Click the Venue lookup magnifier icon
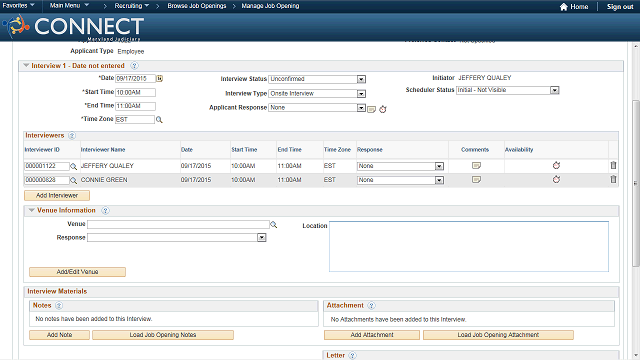Screen dimensions: 640x360 coord(274,225)
